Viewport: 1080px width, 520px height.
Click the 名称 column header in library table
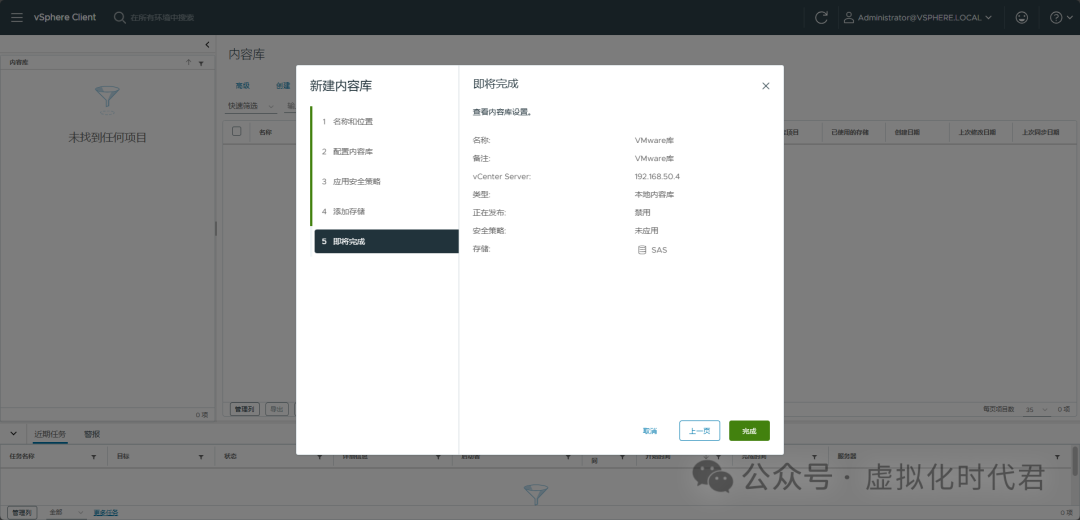(265, 132)
